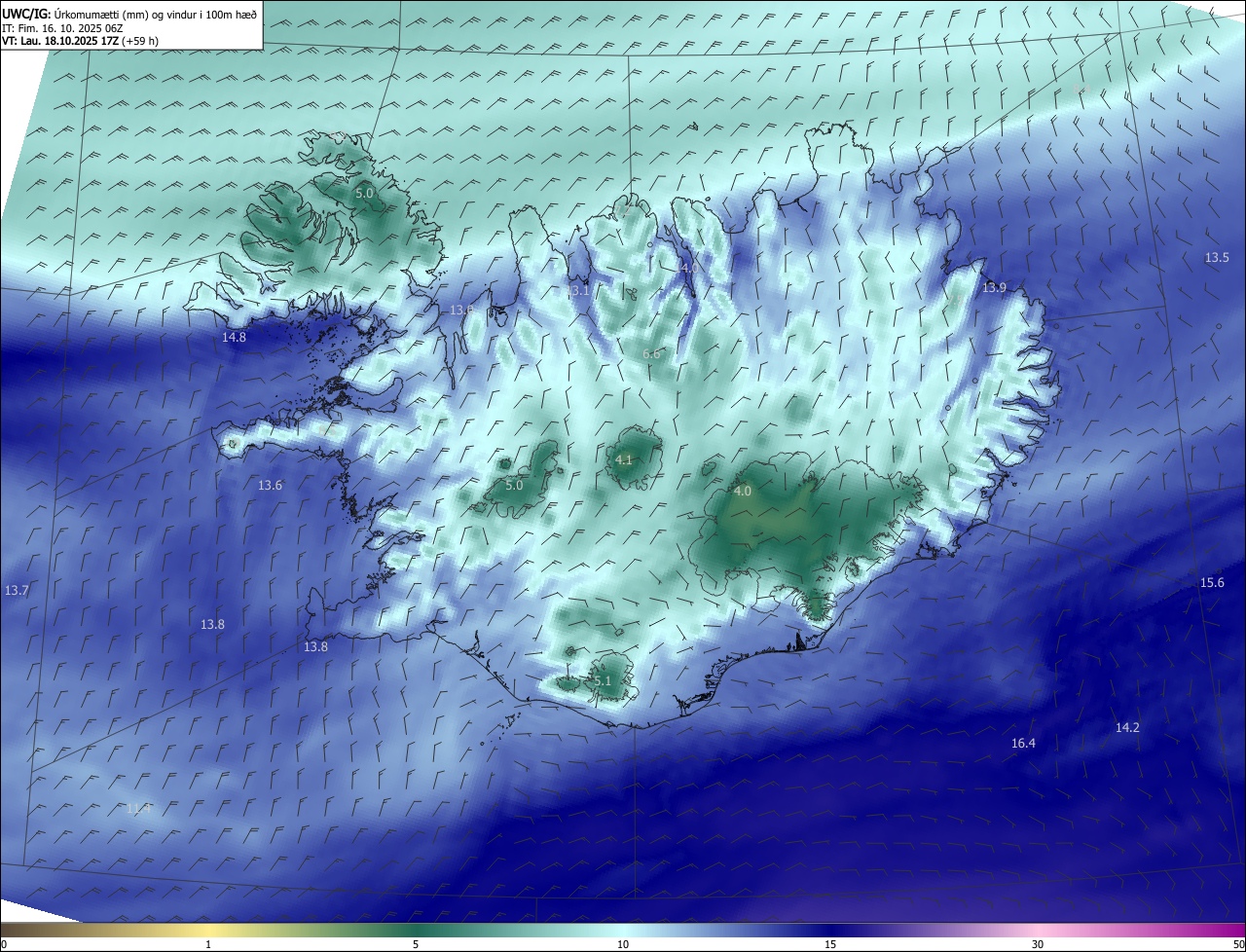Click the 13.1 value label on the map

click(578, 290)
